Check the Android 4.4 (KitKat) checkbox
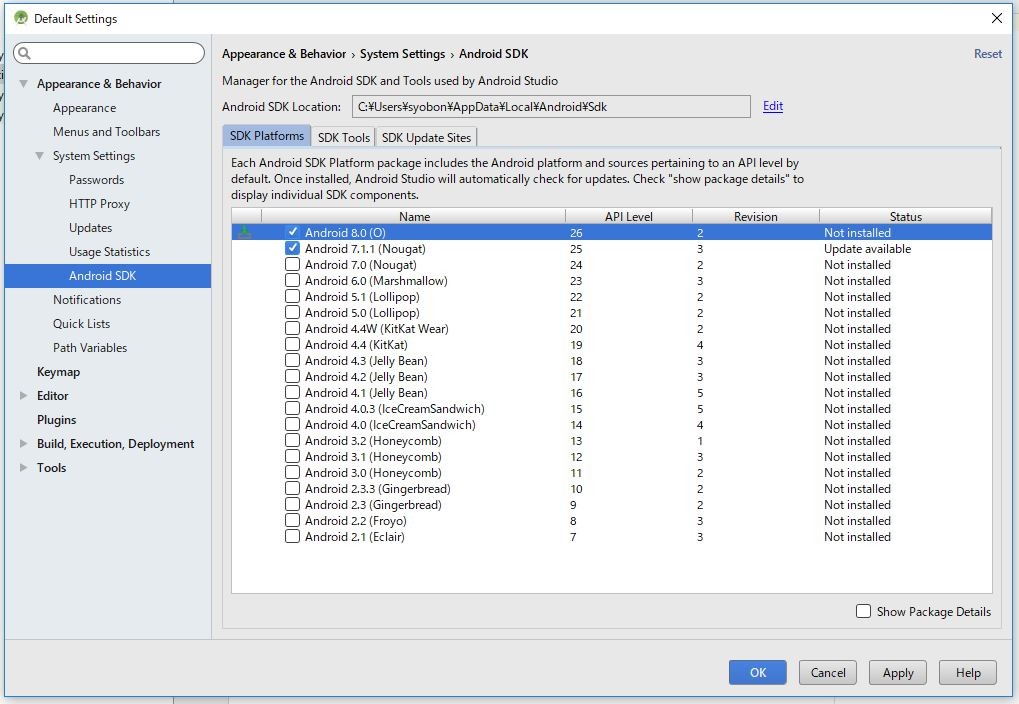The width and height of the screenshot is (1019, 704). pyautogui.click(x=292, y=345)
